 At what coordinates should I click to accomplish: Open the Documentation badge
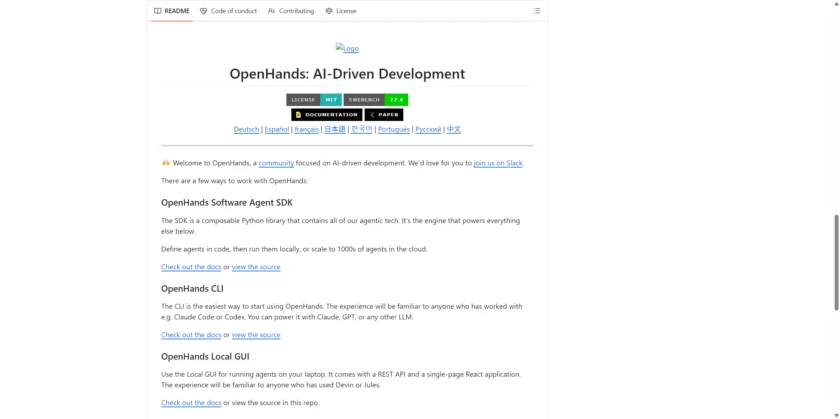click(327, 115)
